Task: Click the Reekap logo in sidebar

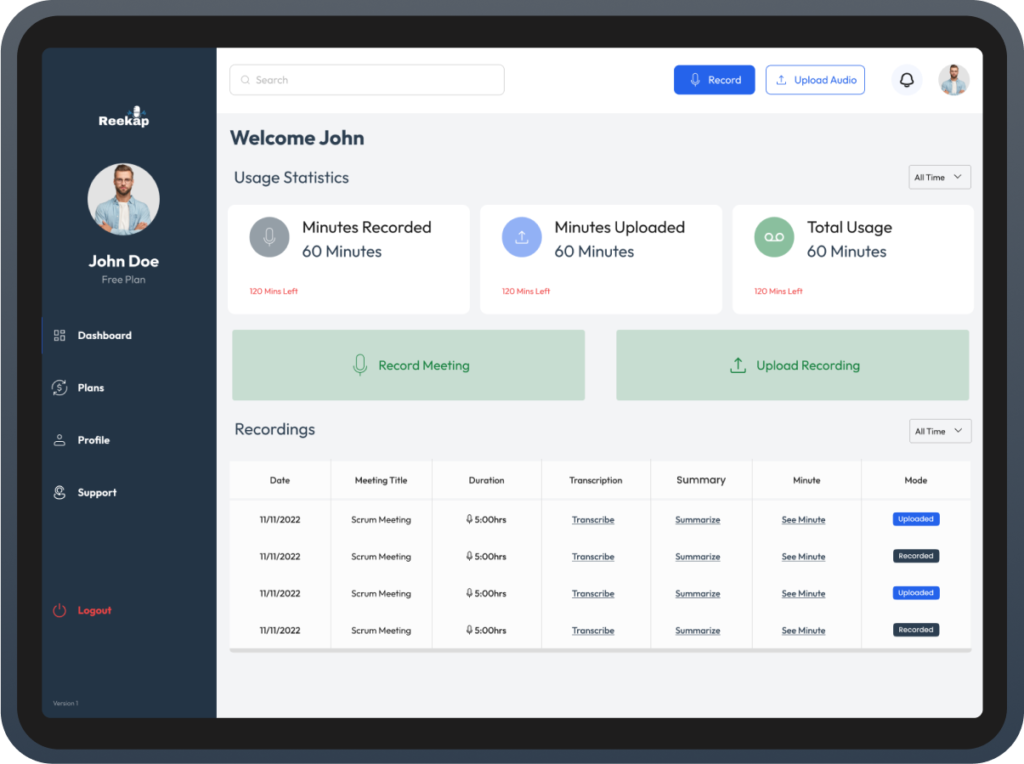Action: (124, 118)
